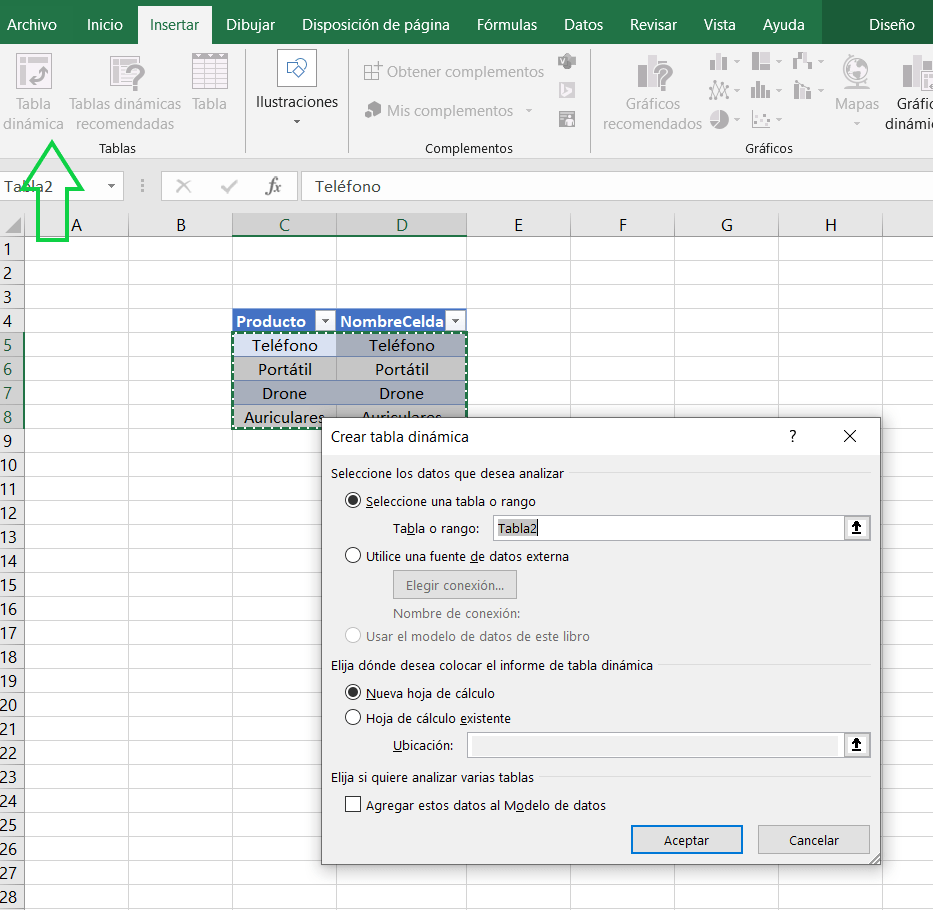
Task: Expand the pie chart dropdown arrow
Action: [737, 120]
